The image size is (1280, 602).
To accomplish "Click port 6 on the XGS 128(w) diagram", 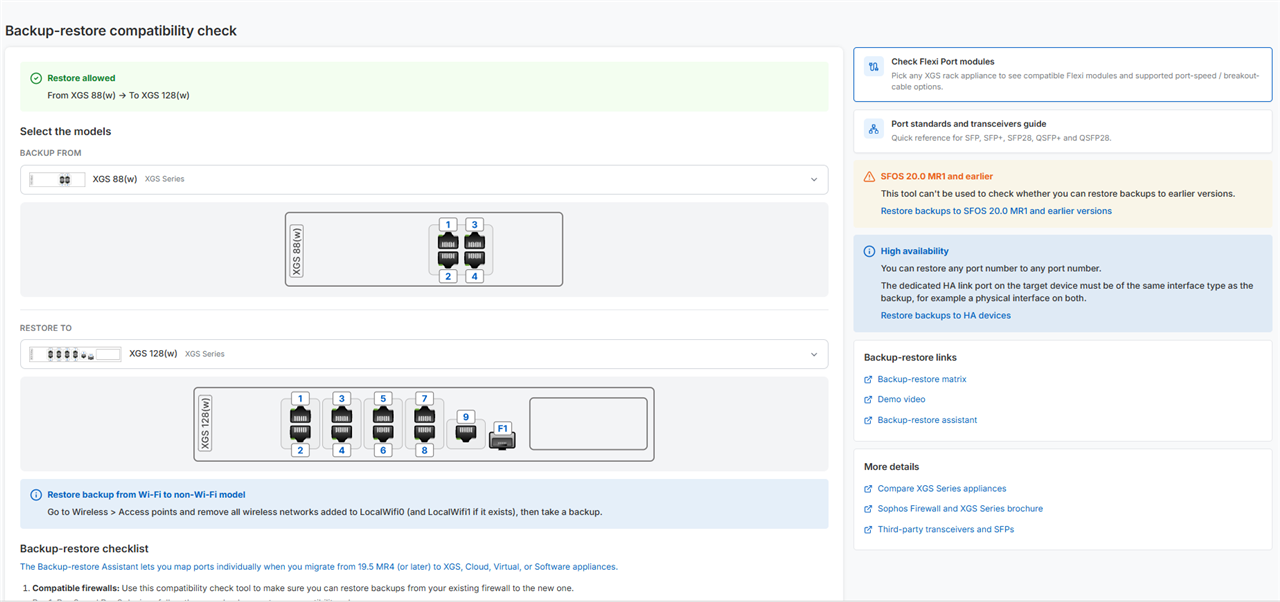I will (382, 439).
